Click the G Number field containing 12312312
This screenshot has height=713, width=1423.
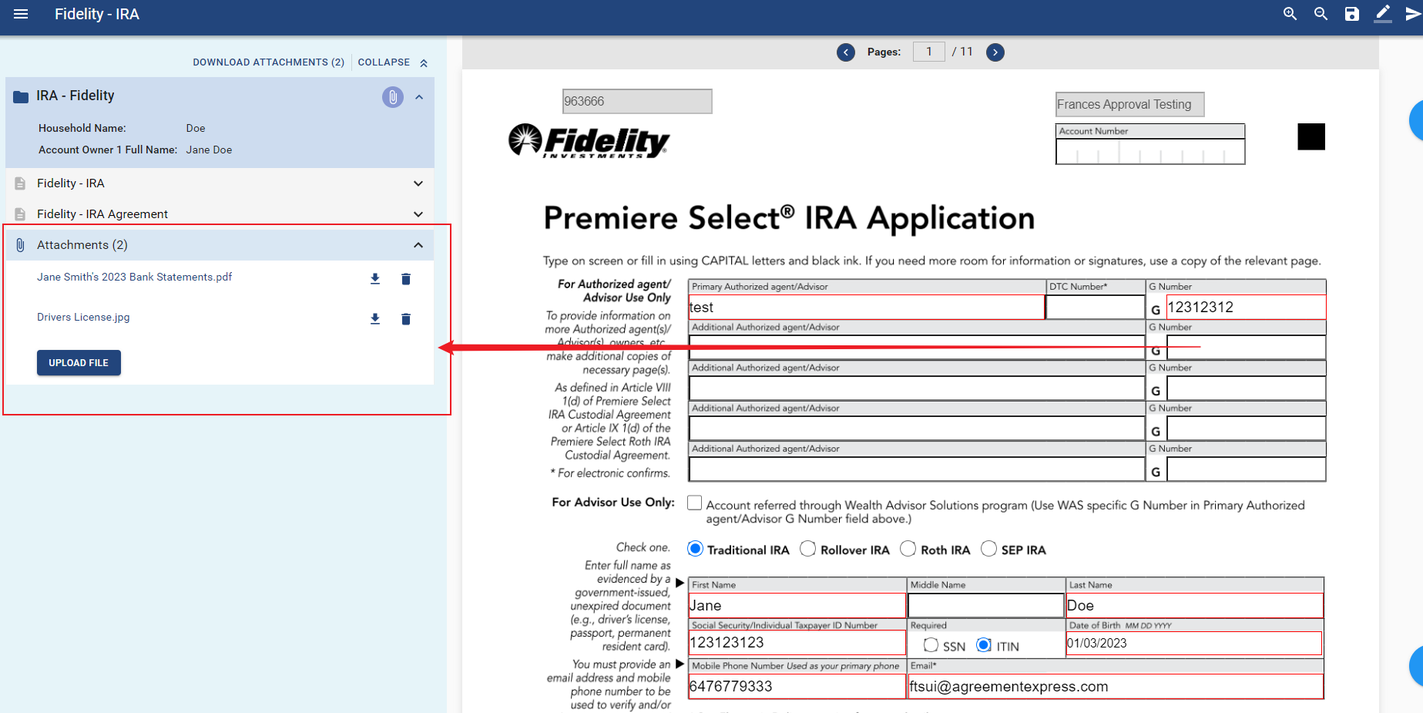pyautogui.click(x=1246, y=307)
